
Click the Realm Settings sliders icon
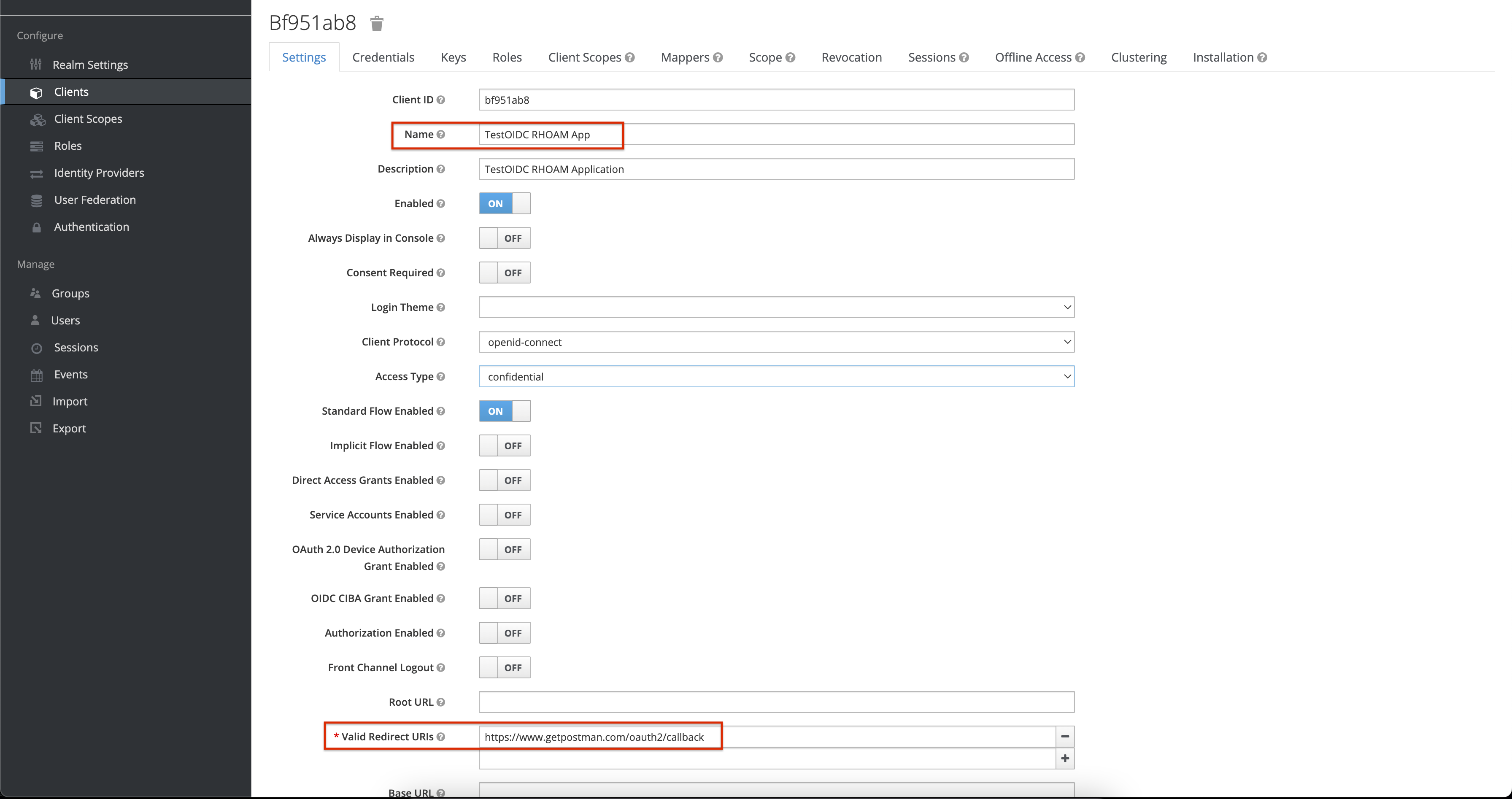click(x=36, y=65)
